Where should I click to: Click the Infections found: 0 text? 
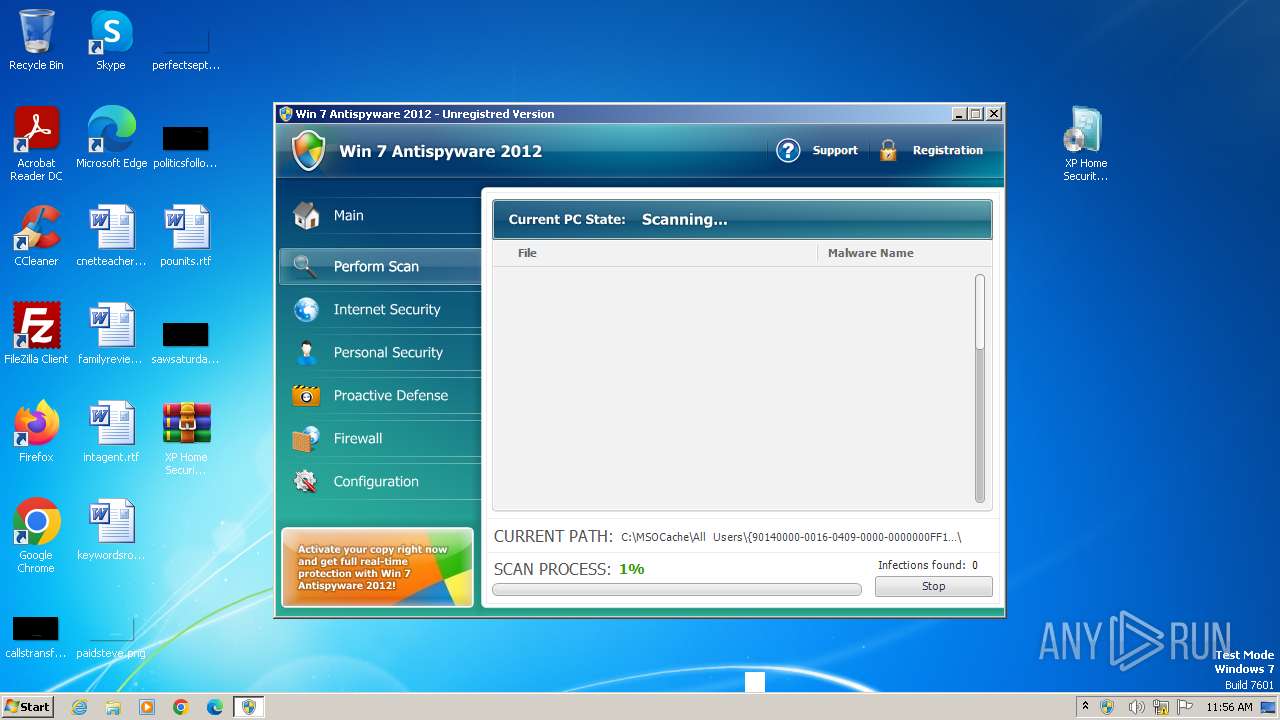(927, 565)
